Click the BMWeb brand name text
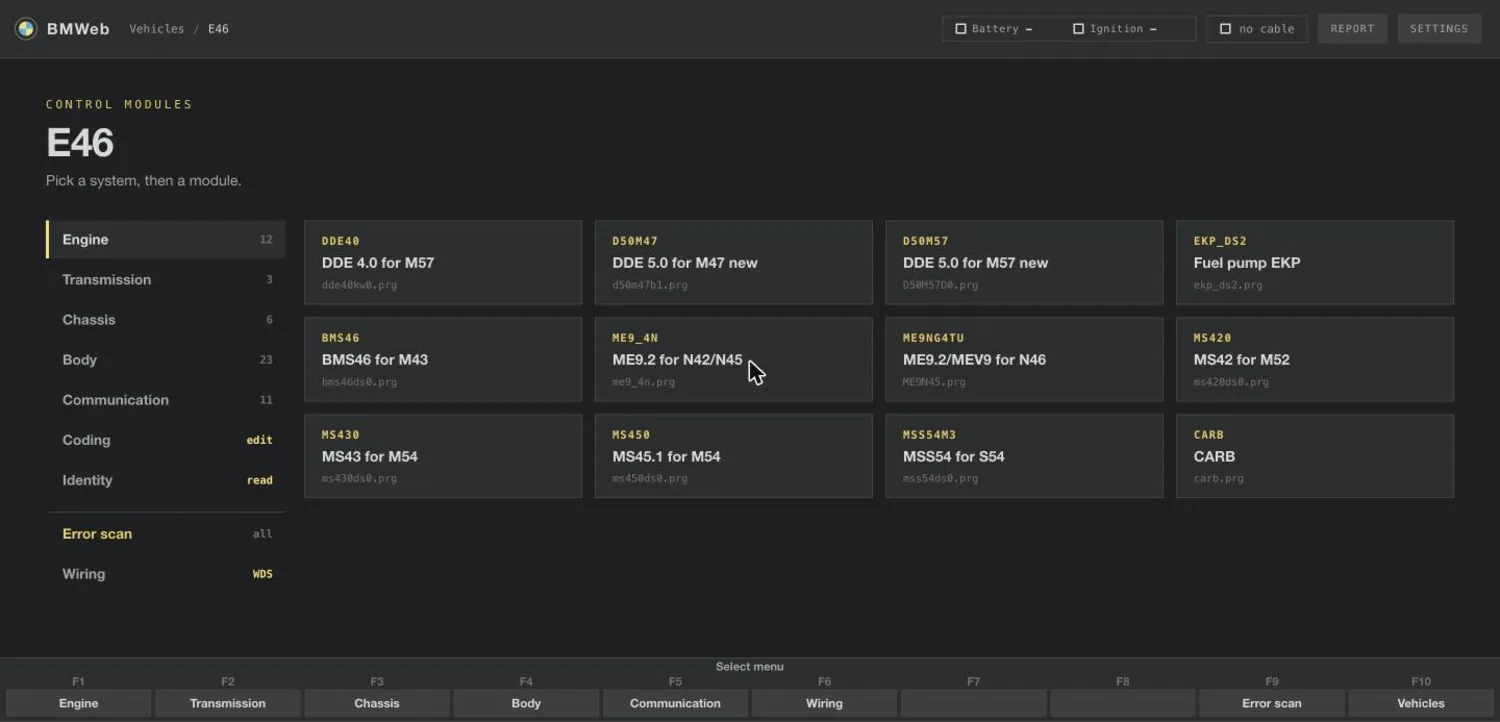 78,29
